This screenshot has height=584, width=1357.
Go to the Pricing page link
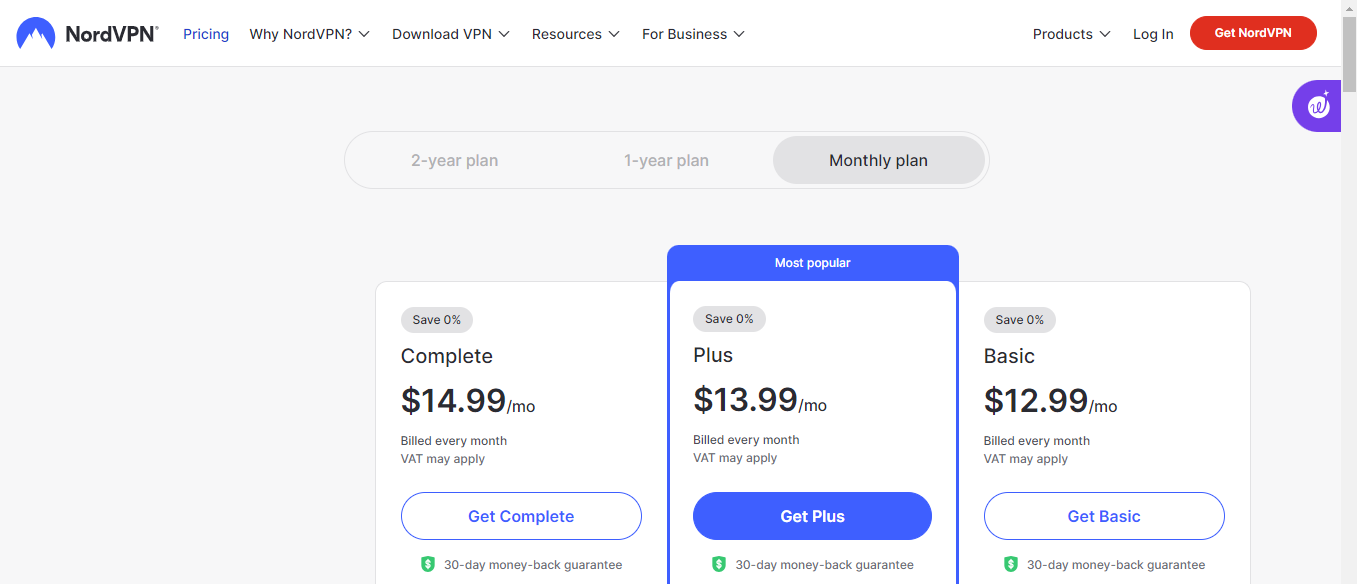coord(206,34)
